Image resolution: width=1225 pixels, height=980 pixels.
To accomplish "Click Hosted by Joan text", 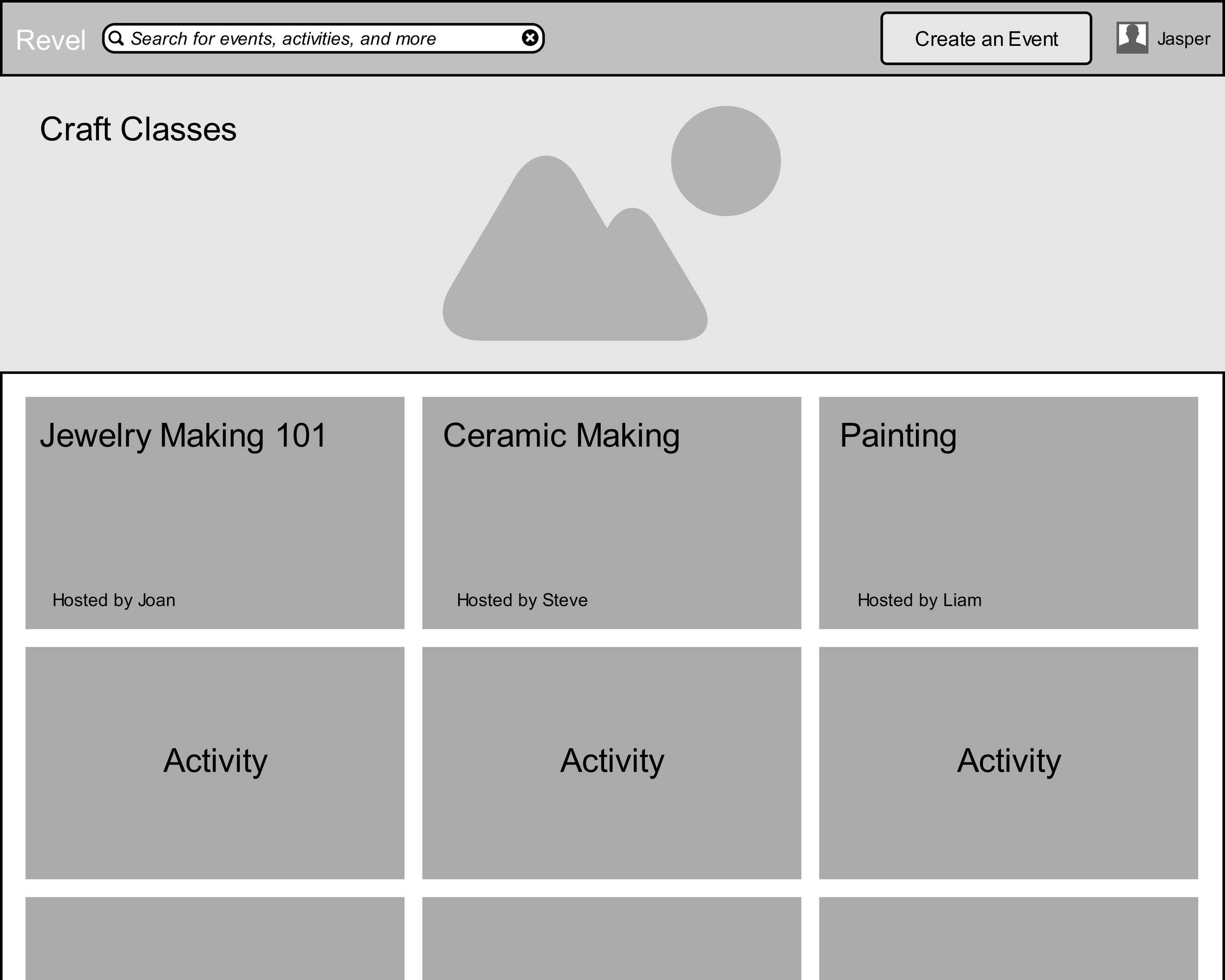I will pos(114,600).
